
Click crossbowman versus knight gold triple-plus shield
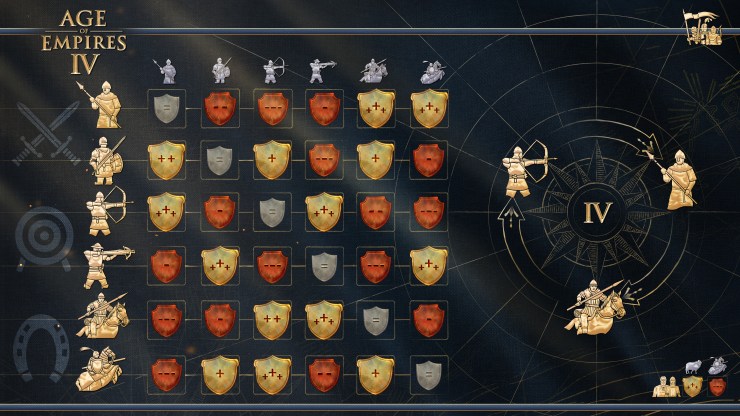pos(428,265)
